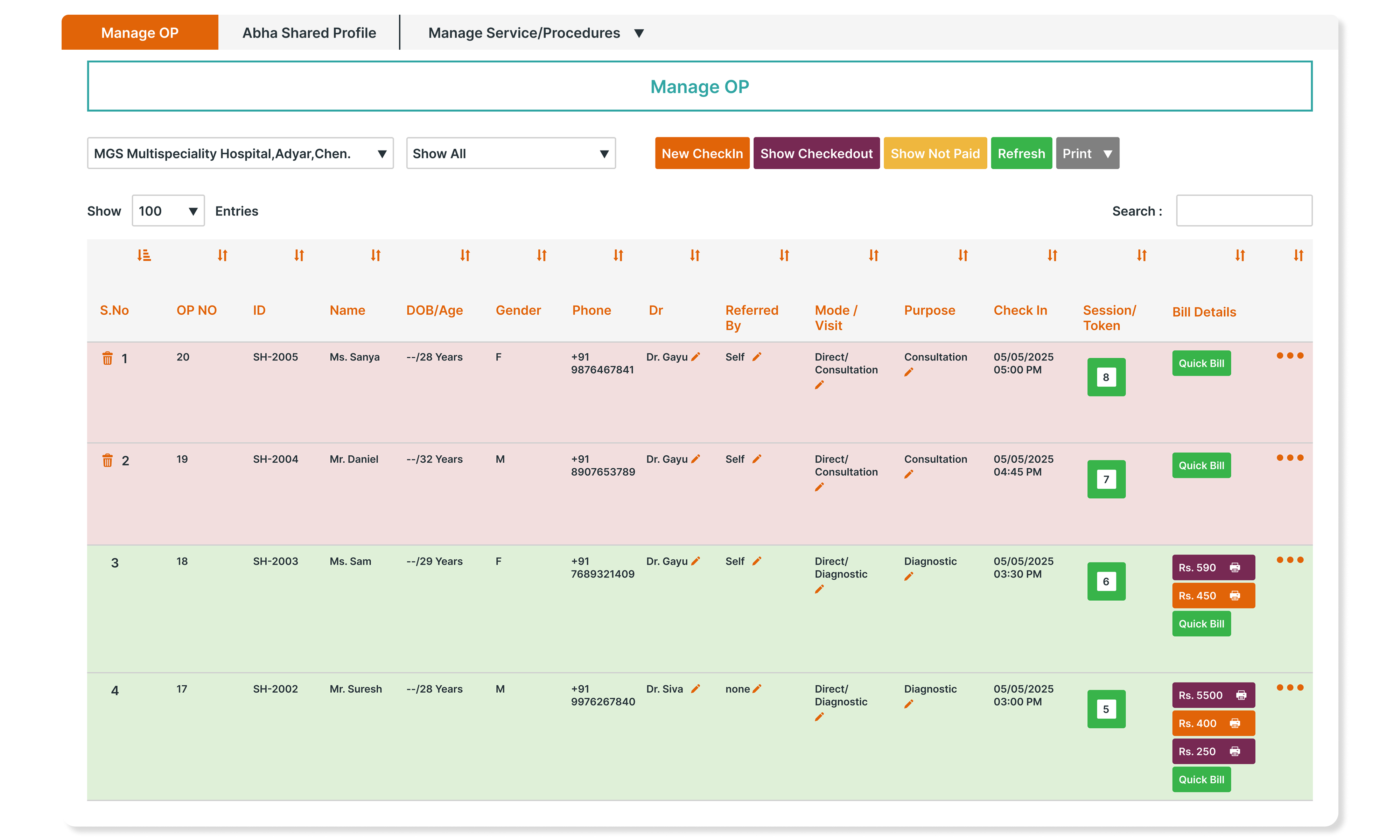Edit Referred By for Mr. Suresh
Image resolution: width=1400 pixels, height=840 pixels.
[757, 688]
